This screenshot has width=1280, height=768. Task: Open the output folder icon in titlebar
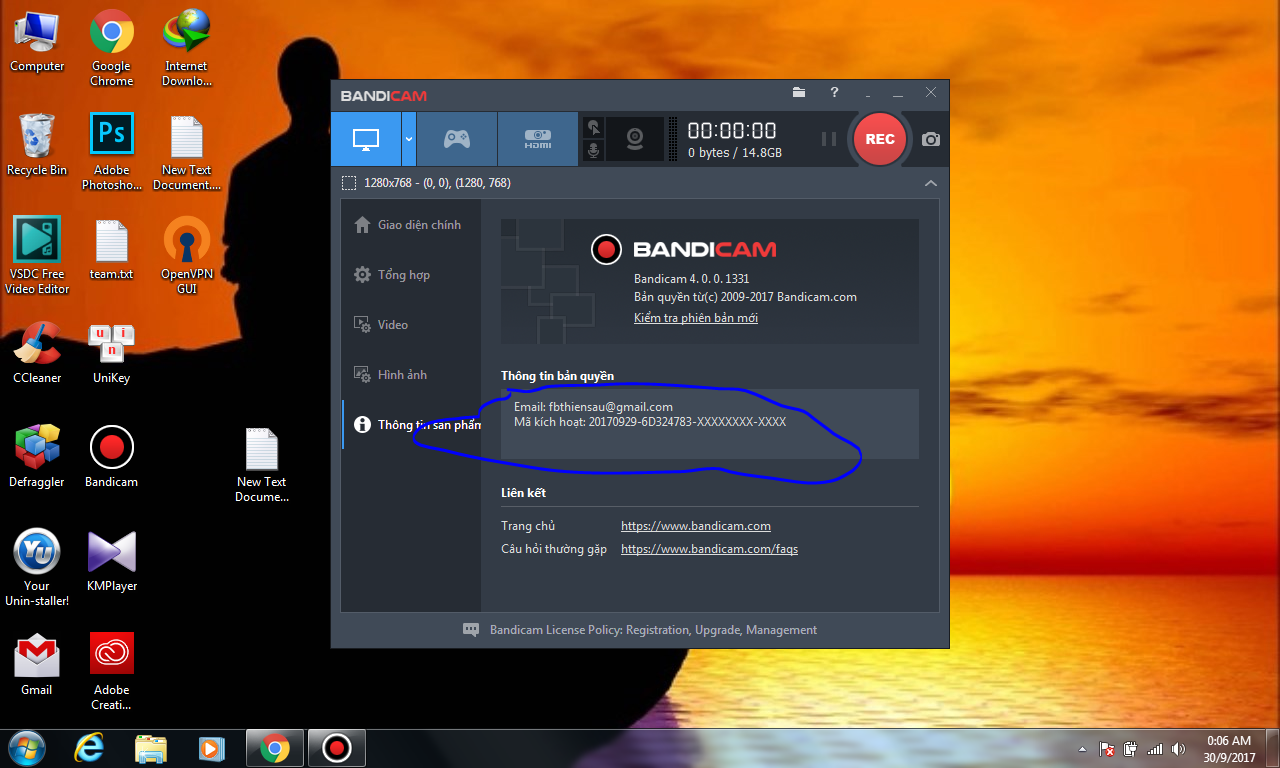point(798,92)
